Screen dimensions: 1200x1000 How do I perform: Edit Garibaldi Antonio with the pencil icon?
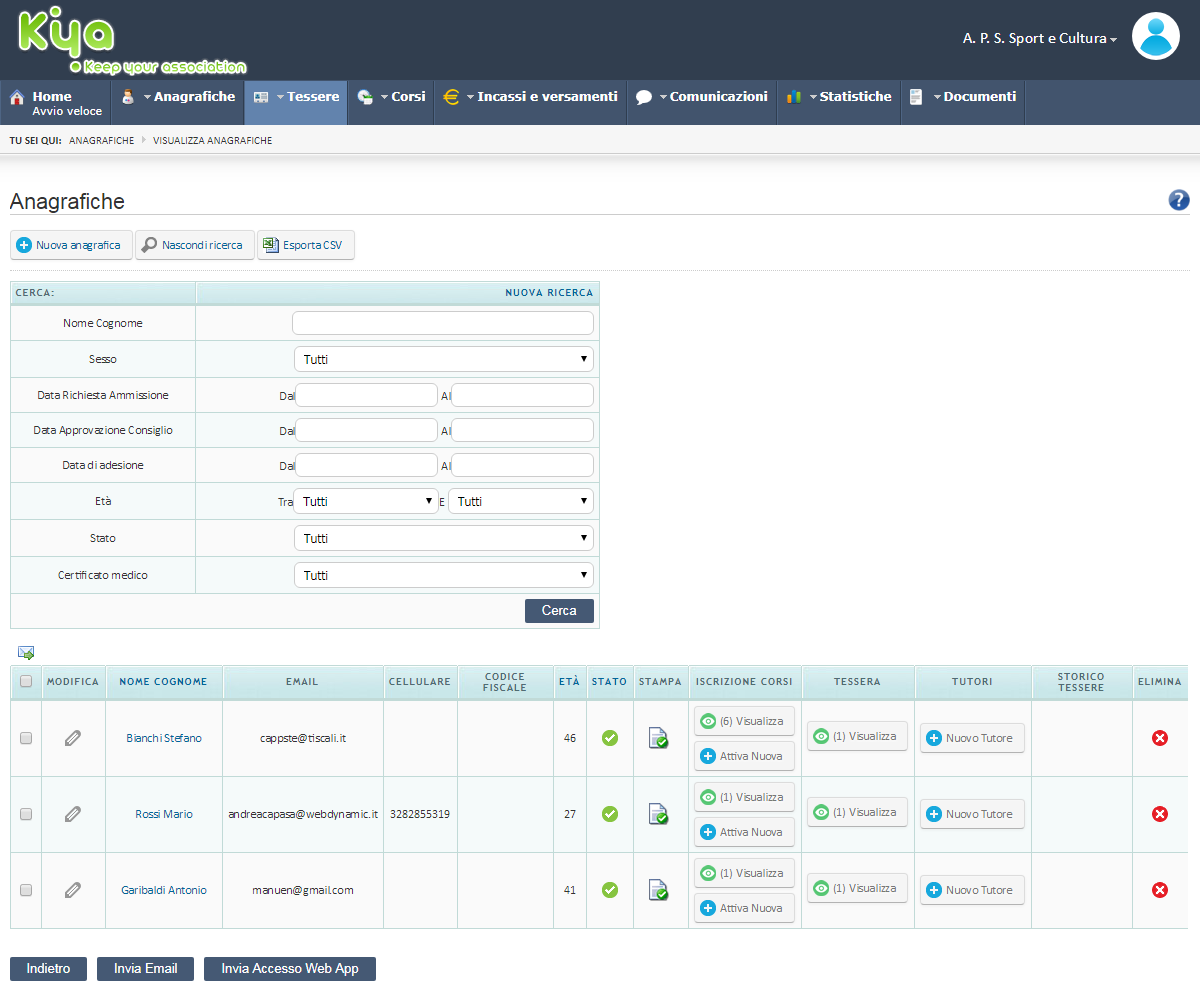click(x=73, y=890)
